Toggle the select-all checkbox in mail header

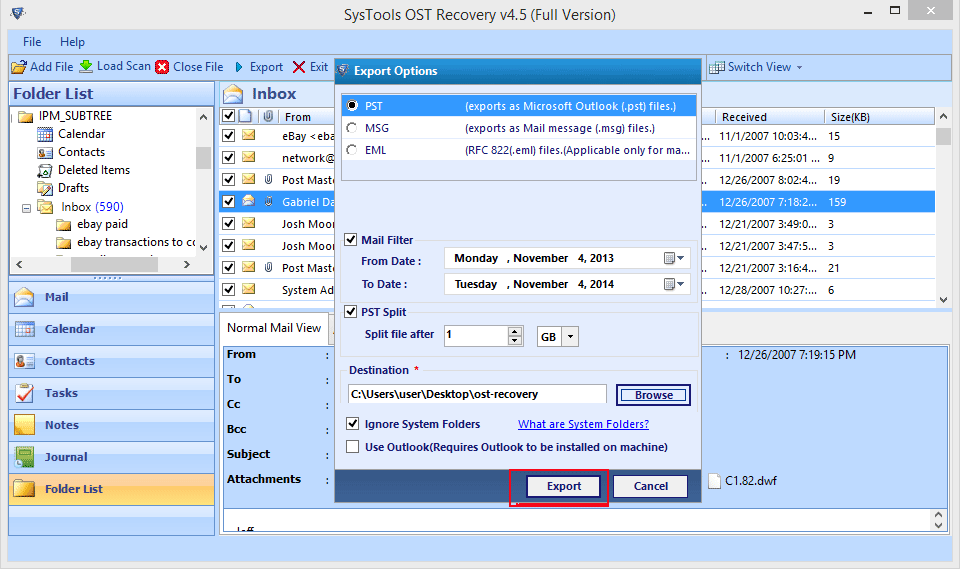click(228, 116)
